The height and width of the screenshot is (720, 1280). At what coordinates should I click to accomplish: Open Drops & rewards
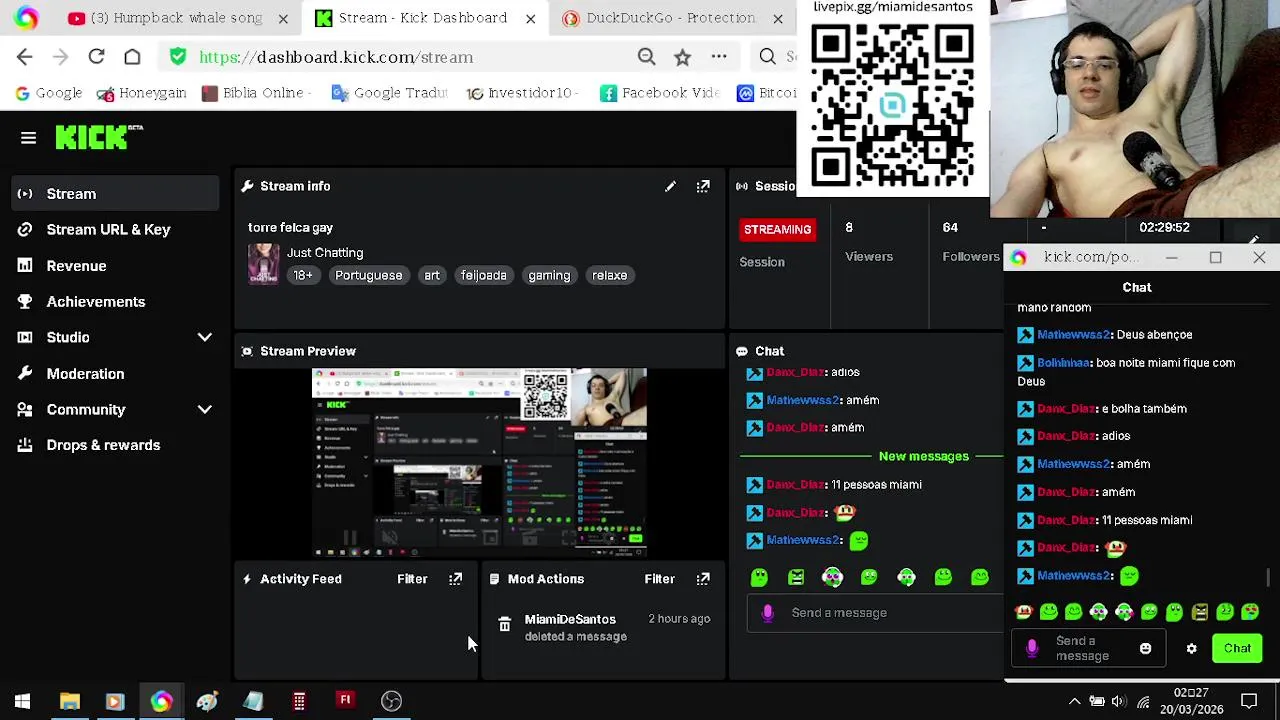[116, 446]
